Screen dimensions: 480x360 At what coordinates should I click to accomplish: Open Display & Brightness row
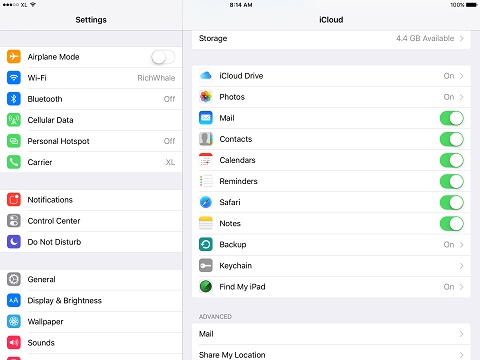91,300
